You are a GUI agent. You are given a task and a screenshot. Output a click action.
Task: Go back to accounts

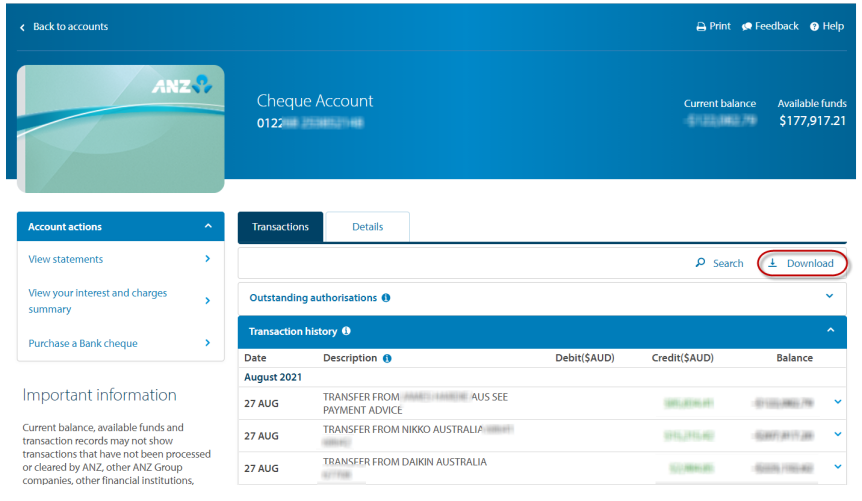64,27
